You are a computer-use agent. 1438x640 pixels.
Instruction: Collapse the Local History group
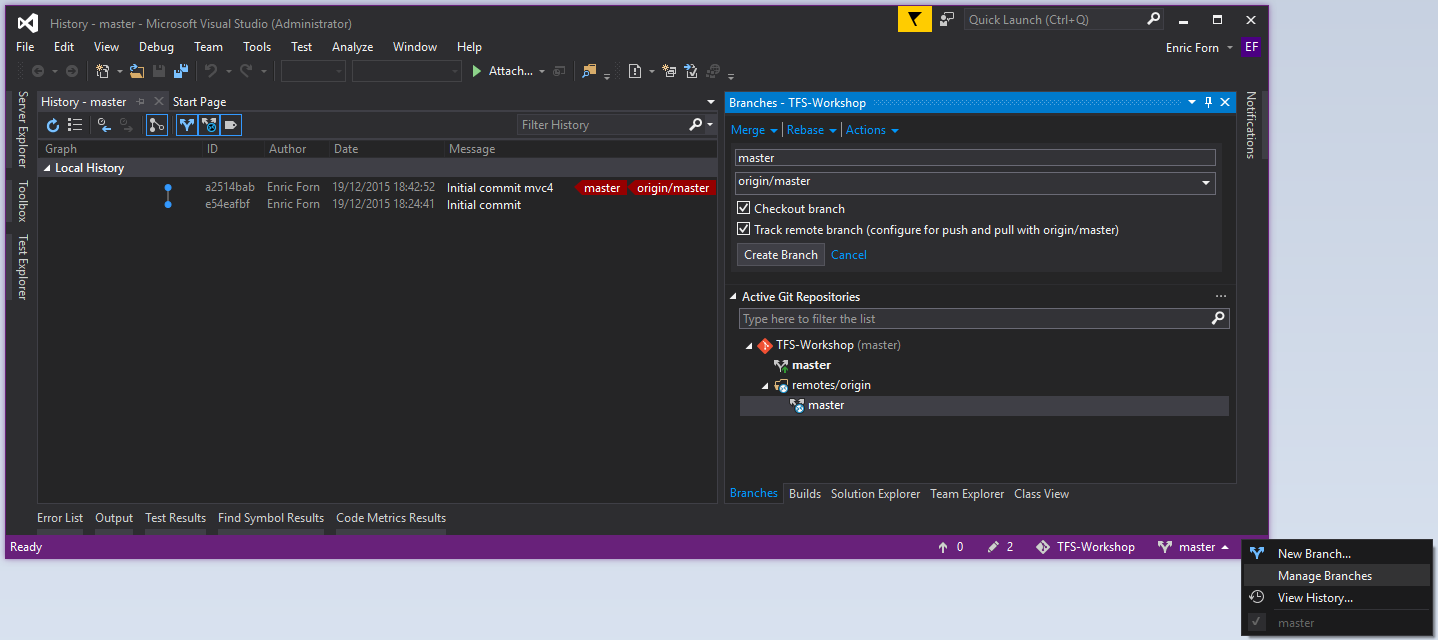pos(46,168)
